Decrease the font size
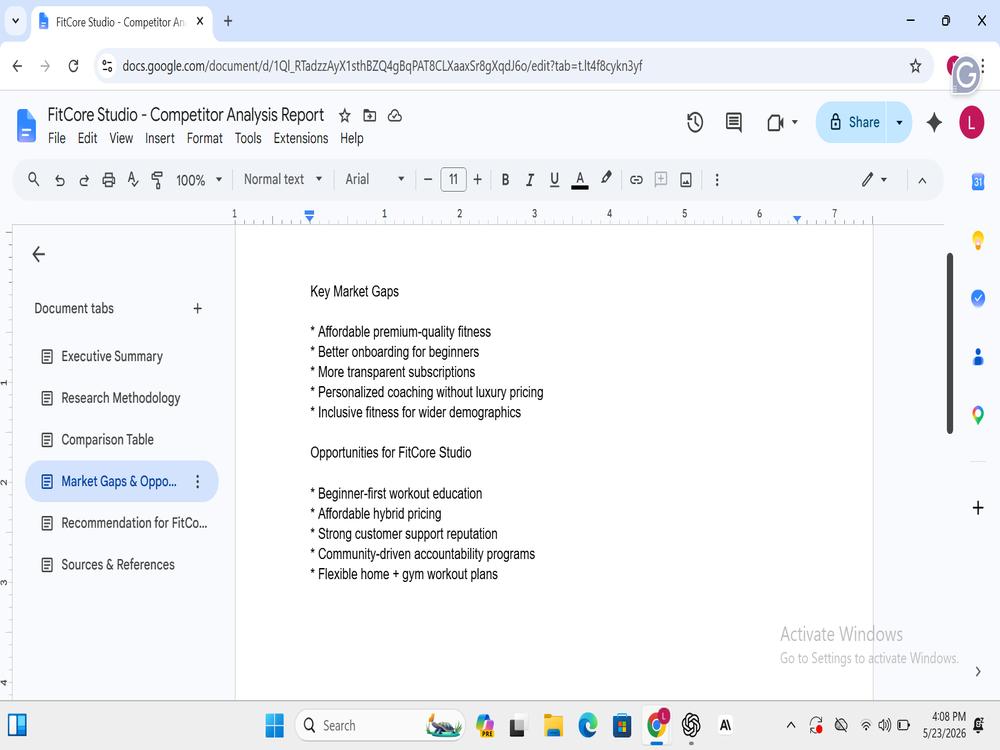Viewport: 1000px width, 750px height. [428, 180]
